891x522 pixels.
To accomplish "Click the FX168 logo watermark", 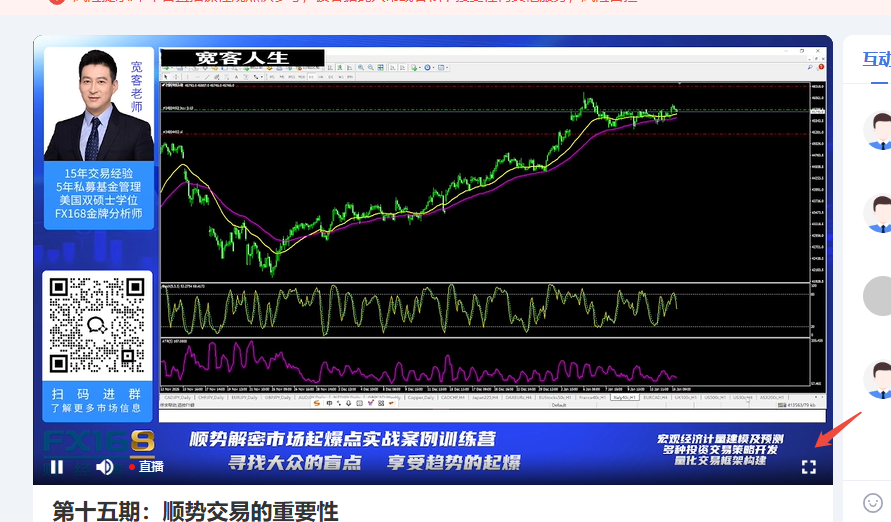I will (99, 442).
